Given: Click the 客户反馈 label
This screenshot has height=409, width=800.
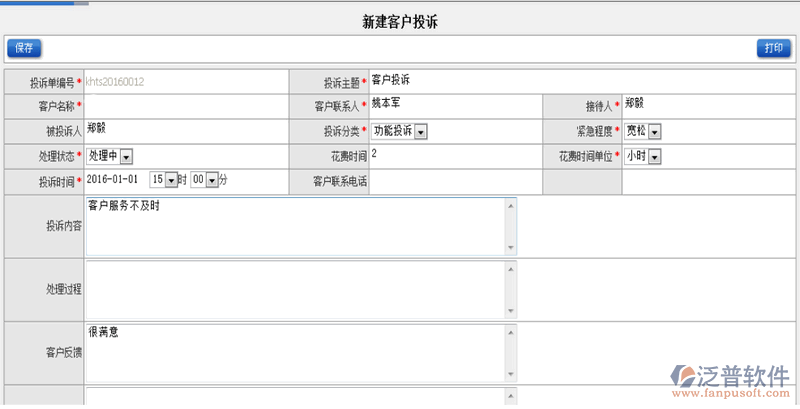Looking at the screenshot, I should (x=64, y=352).
